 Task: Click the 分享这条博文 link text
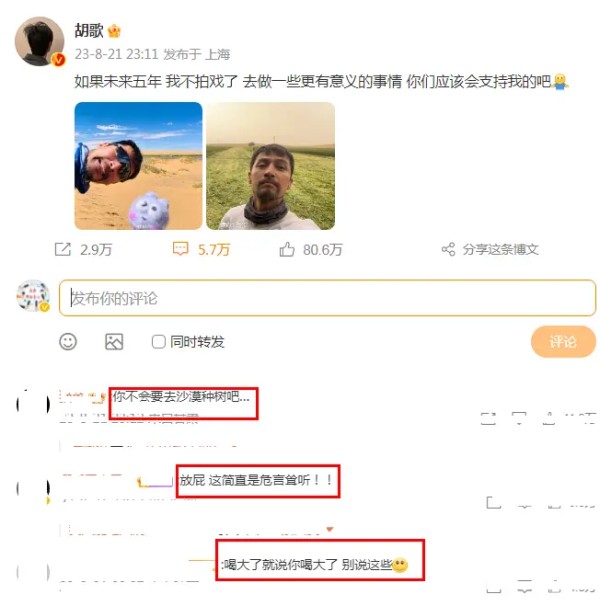501,249
